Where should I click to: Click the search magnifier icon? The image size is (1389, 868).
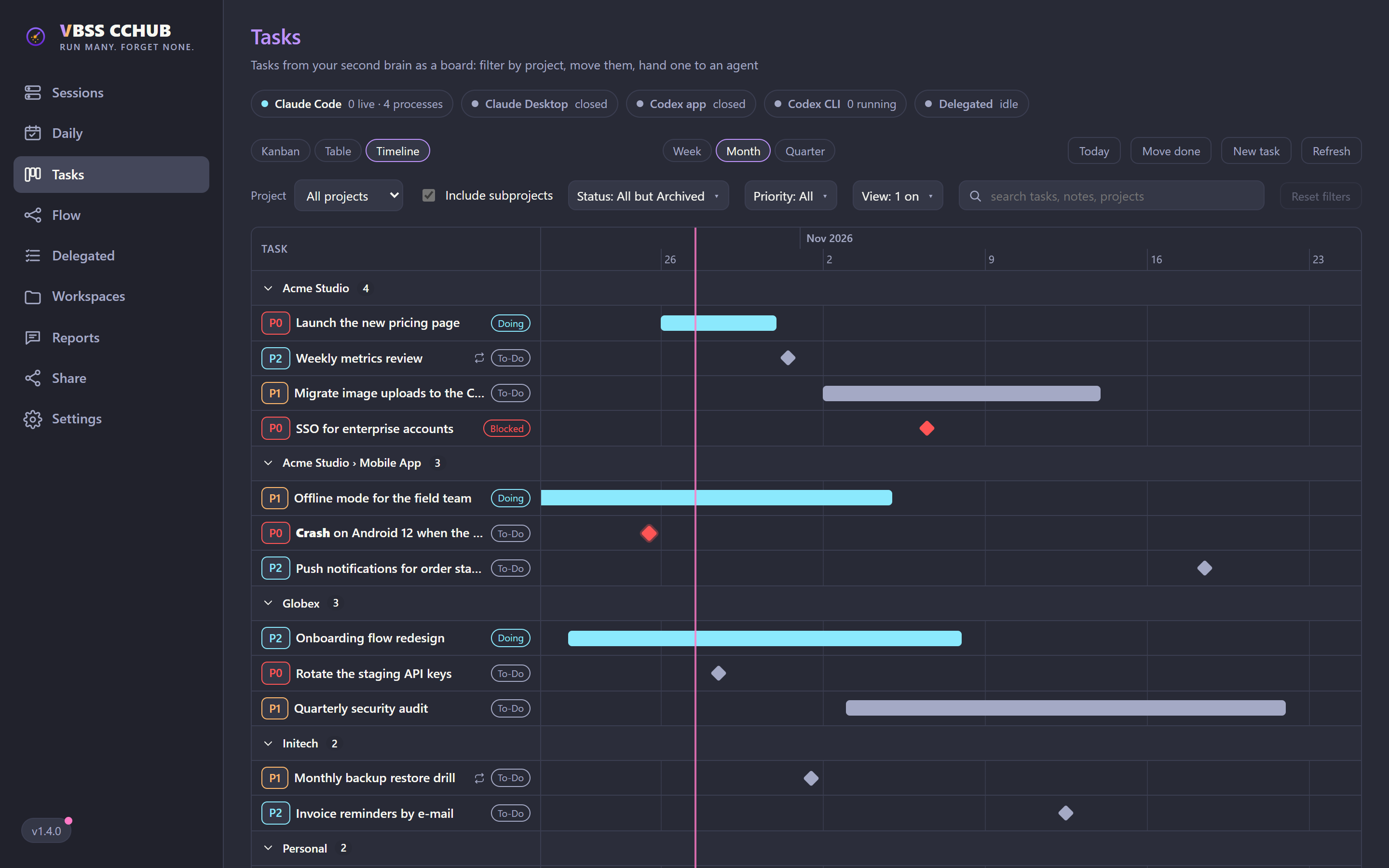975,196
